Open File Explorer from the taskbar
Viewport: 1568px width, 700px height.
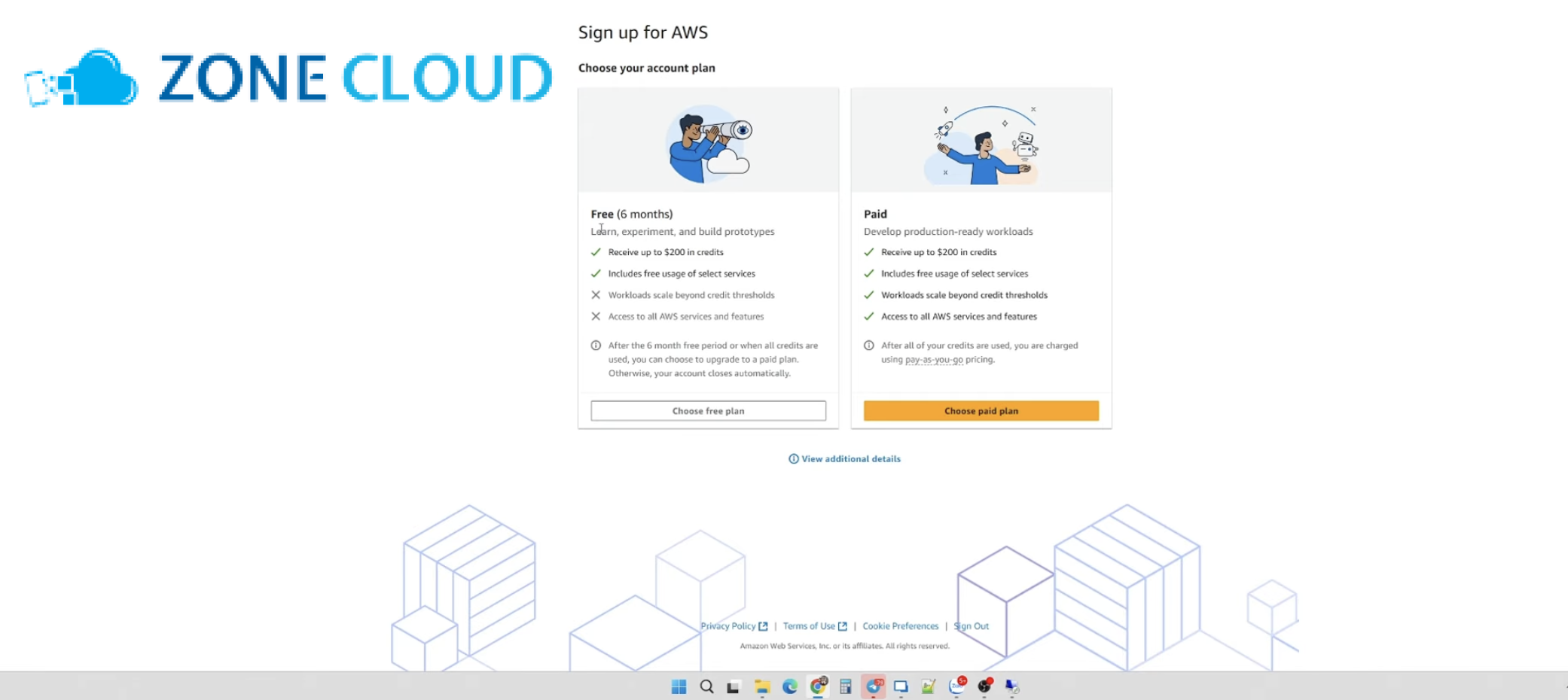coord(762,686)
